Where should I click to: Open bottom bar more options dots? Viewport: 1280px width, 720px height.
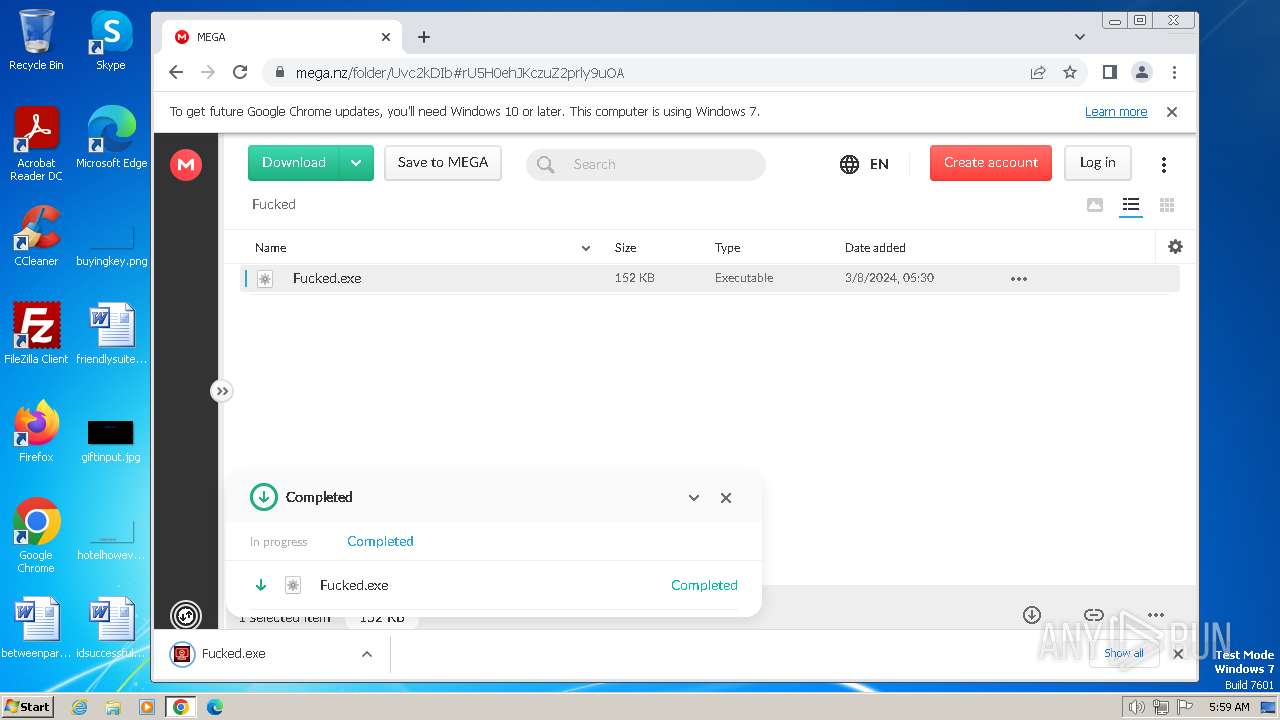[1156, 615]
